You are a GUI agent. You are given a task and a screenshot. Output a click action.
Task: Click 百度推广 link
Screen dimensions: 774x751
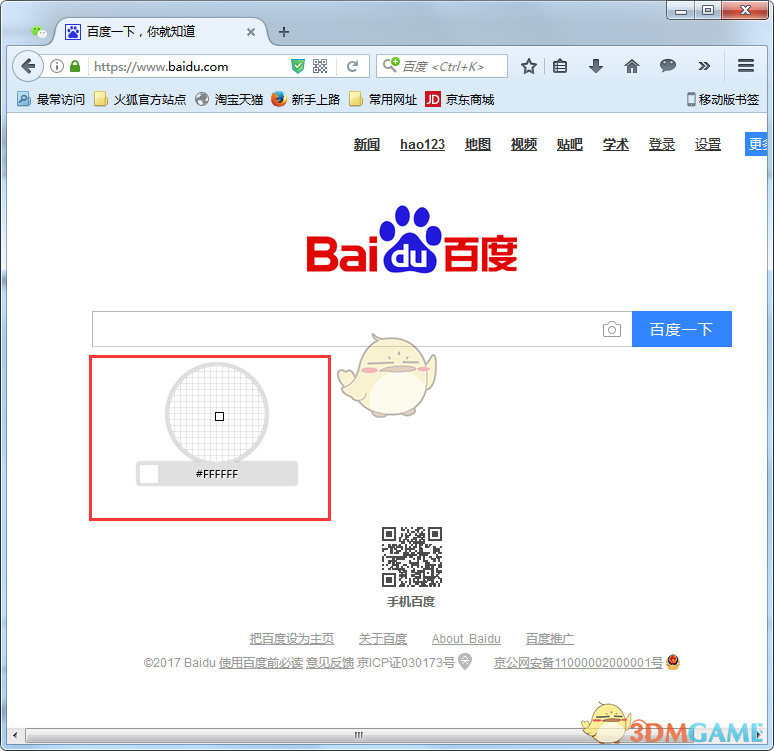tap(549, 639)
